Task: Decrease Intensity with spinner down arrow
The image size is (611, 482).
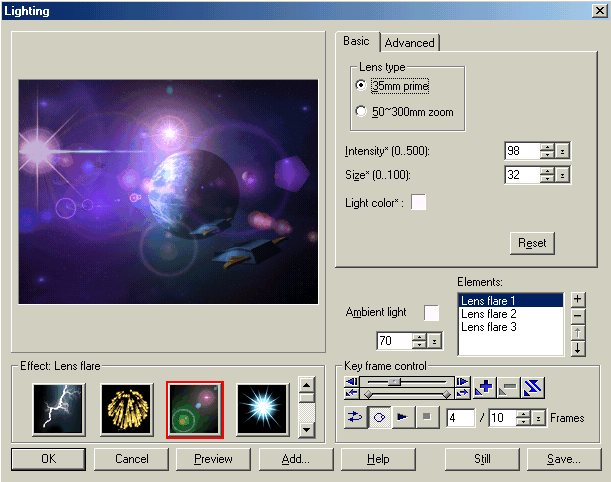Action: tap(547, 155)
